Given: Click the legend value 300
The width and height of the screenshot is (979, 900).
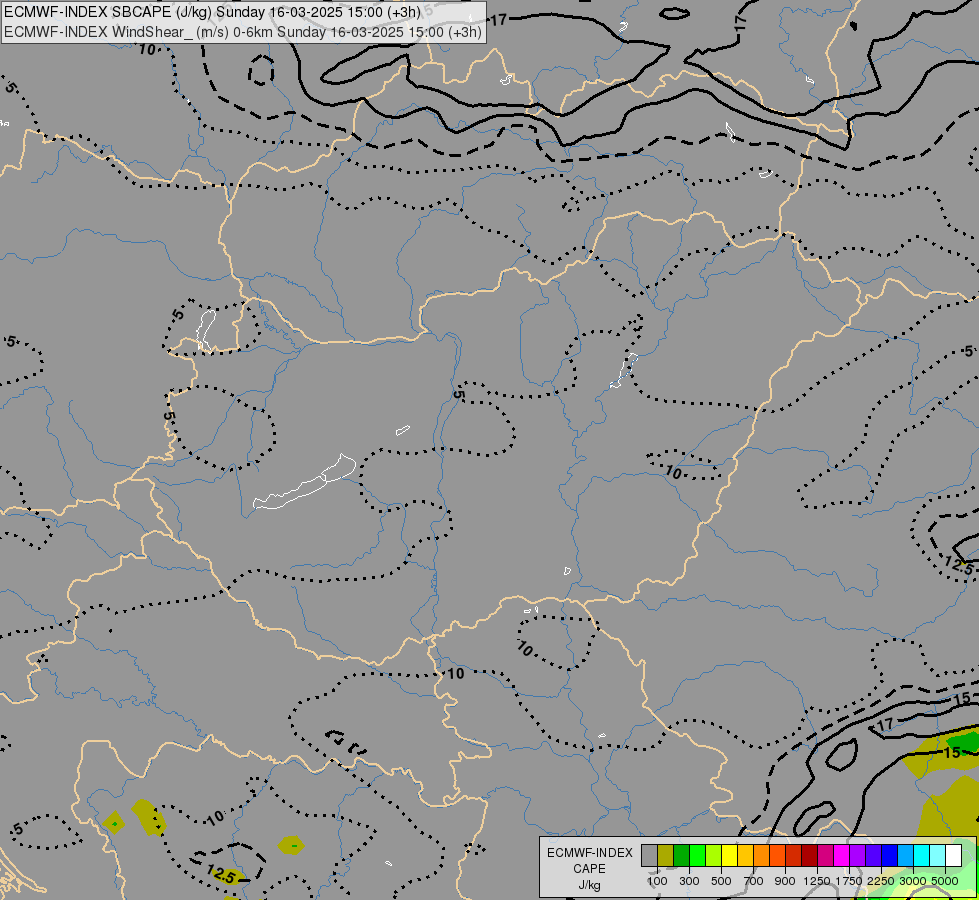Looking at the screenshot, I should pos(689,881).
